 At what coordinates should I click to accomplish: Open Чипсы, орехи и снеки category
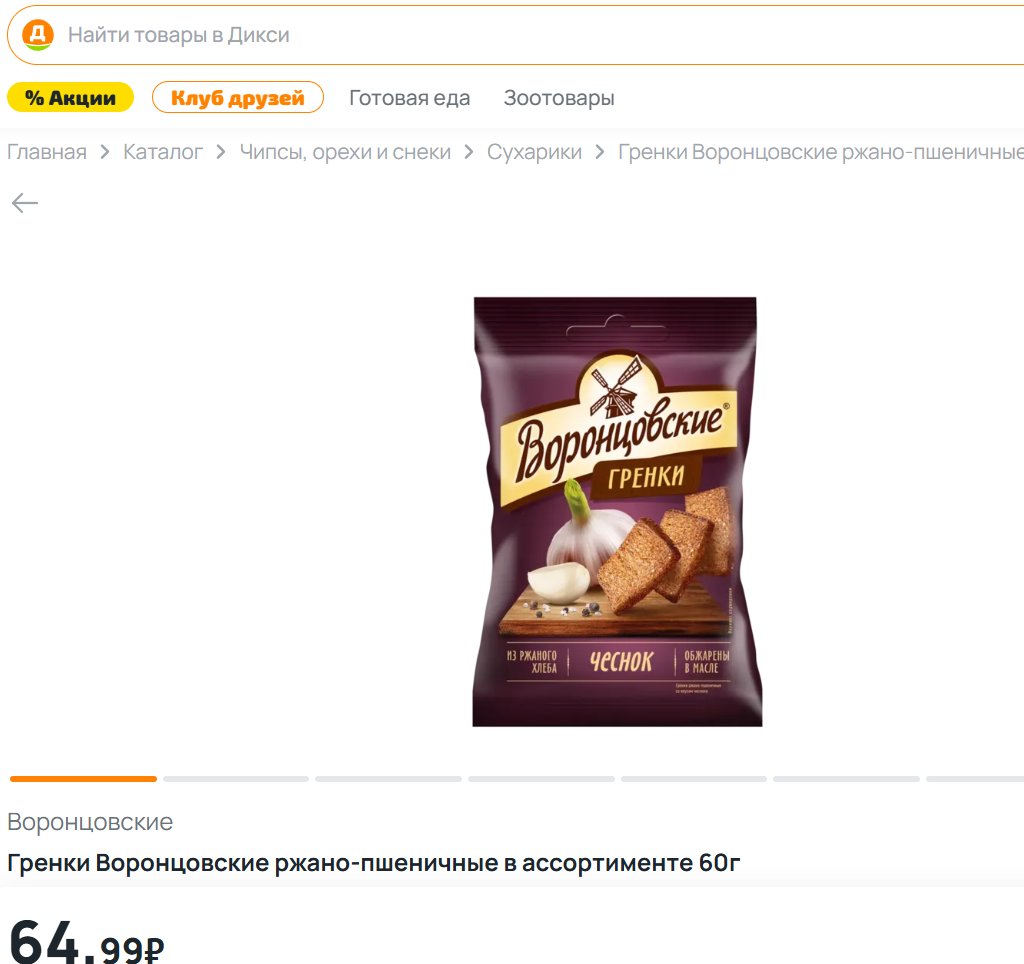point(345,152)
